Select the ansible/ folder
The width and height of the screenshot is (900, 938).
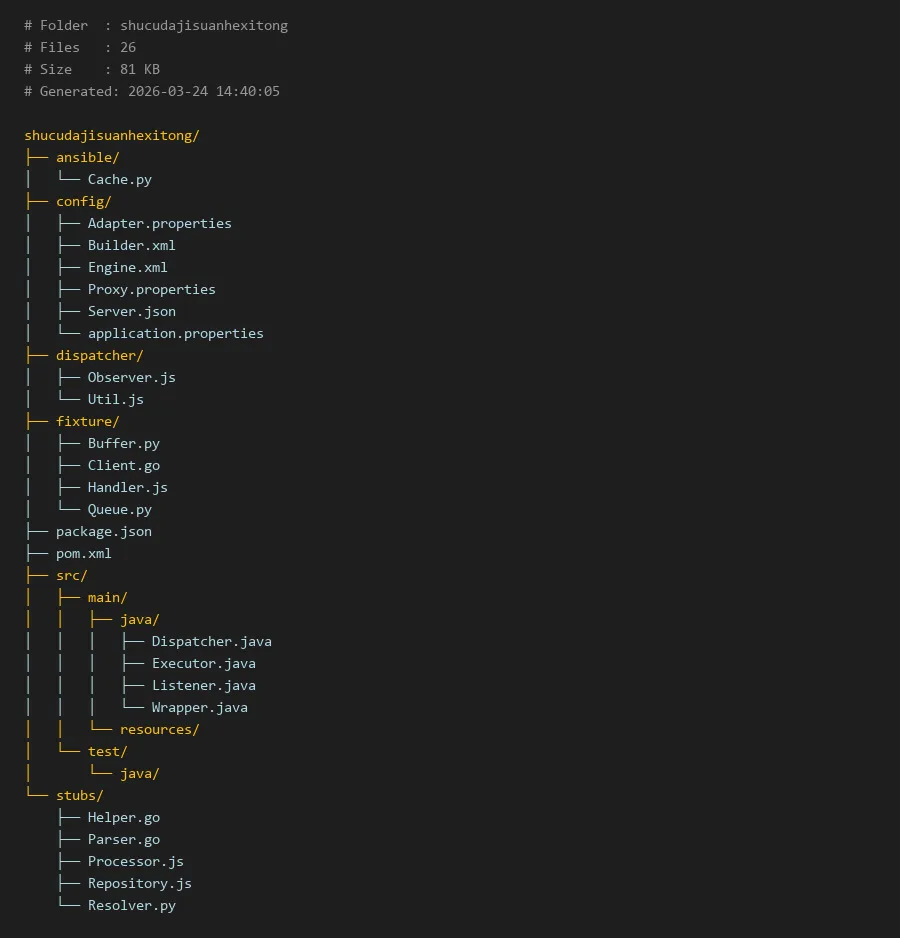click(88, 157)
